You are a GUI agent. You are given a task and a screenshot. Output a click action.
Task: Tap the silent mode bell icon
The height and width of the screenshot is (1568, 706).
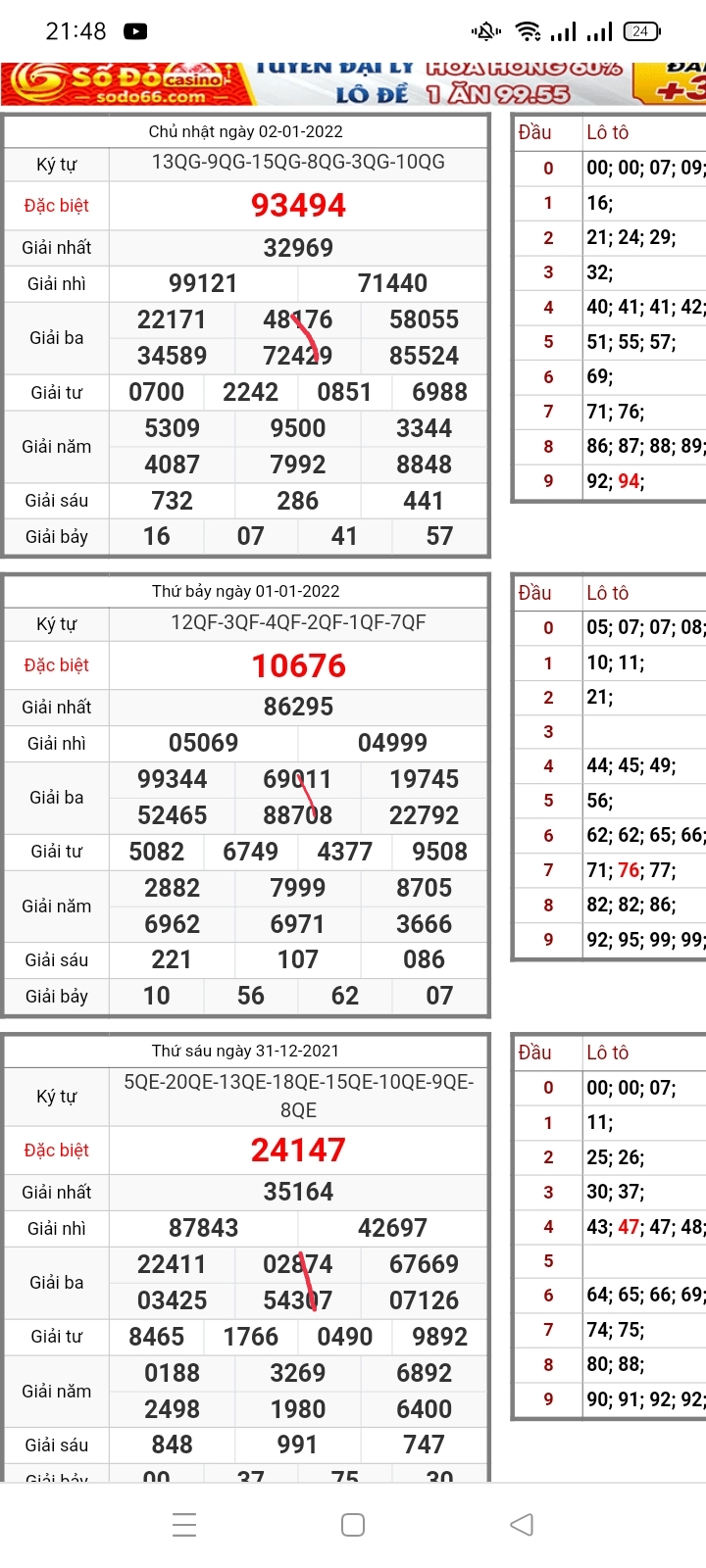coord(486,31)
